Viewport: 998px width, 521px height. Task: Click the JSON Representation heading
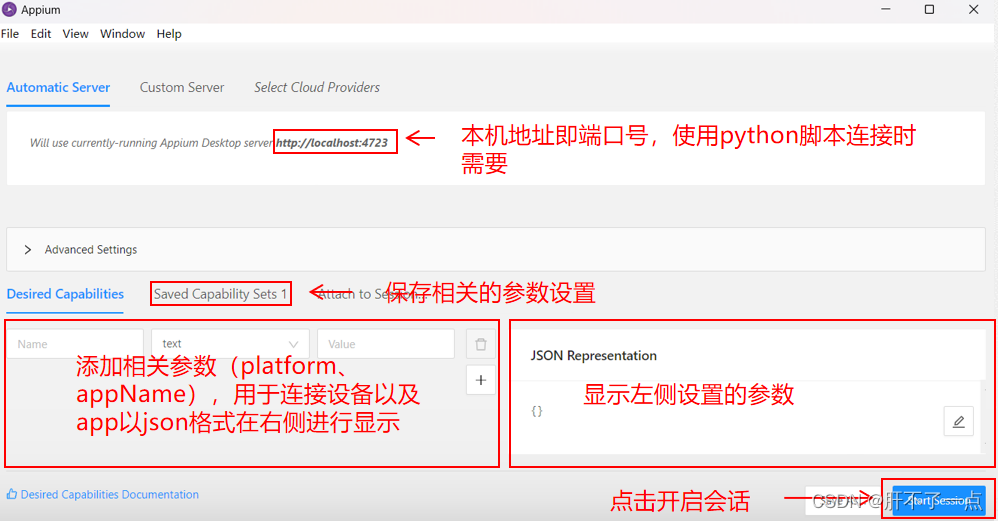[x=593, y=356]
